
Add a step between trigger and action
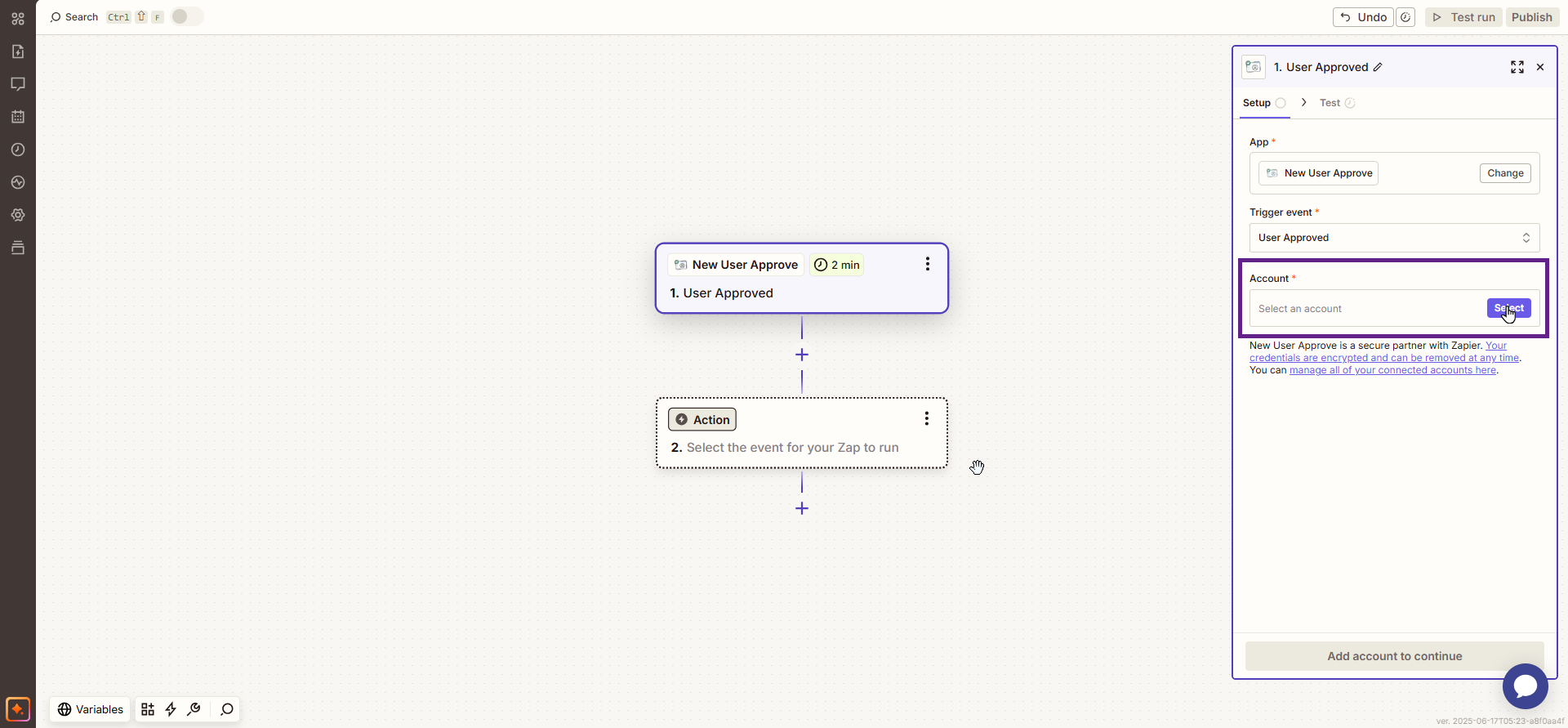(802, 355)
